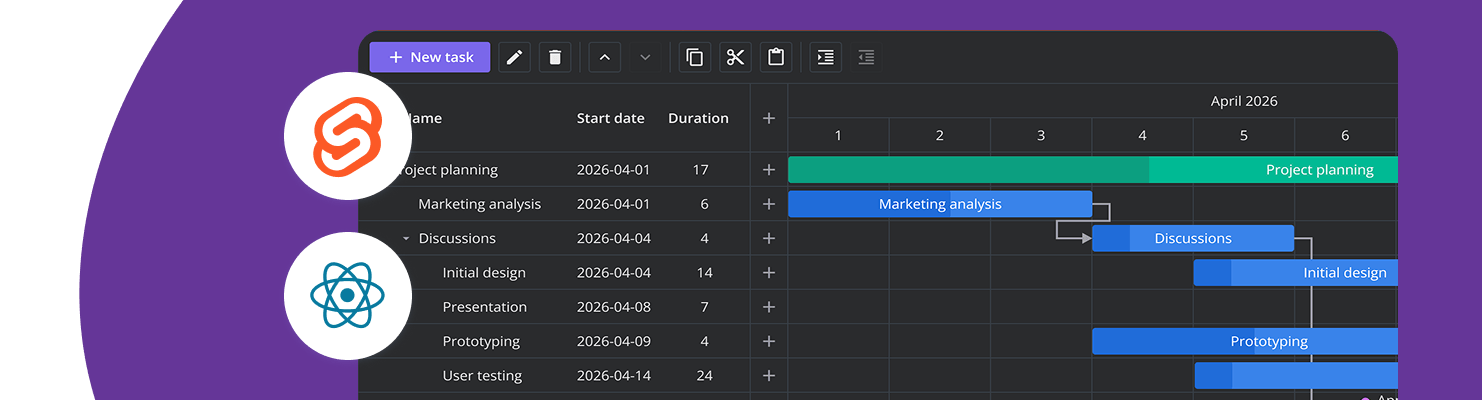Image resolution: width=1482 pixels, height=400 pixels.
Task: Click the User testing Gantt bar
Action: tap(1296, 376)
